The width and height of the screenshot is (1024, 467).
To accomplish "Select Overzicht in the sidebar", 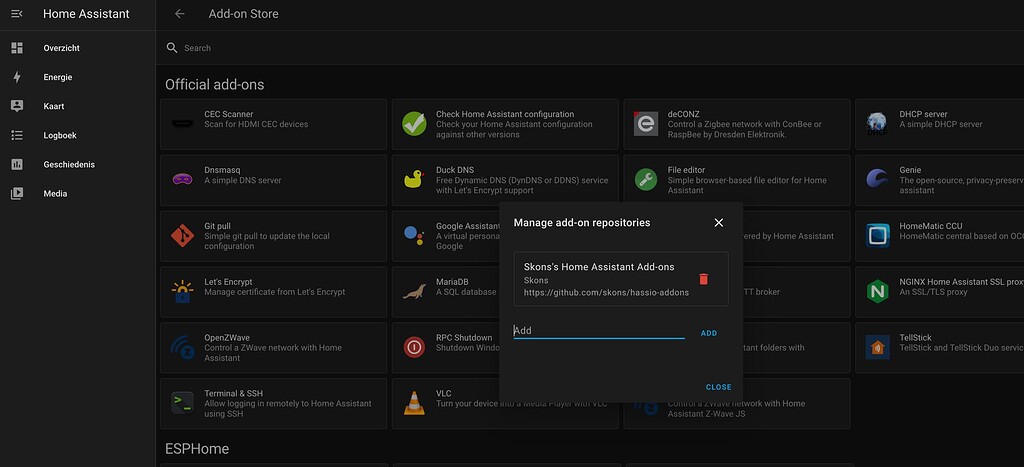I will pyautogui.click(x=61, y=48).
